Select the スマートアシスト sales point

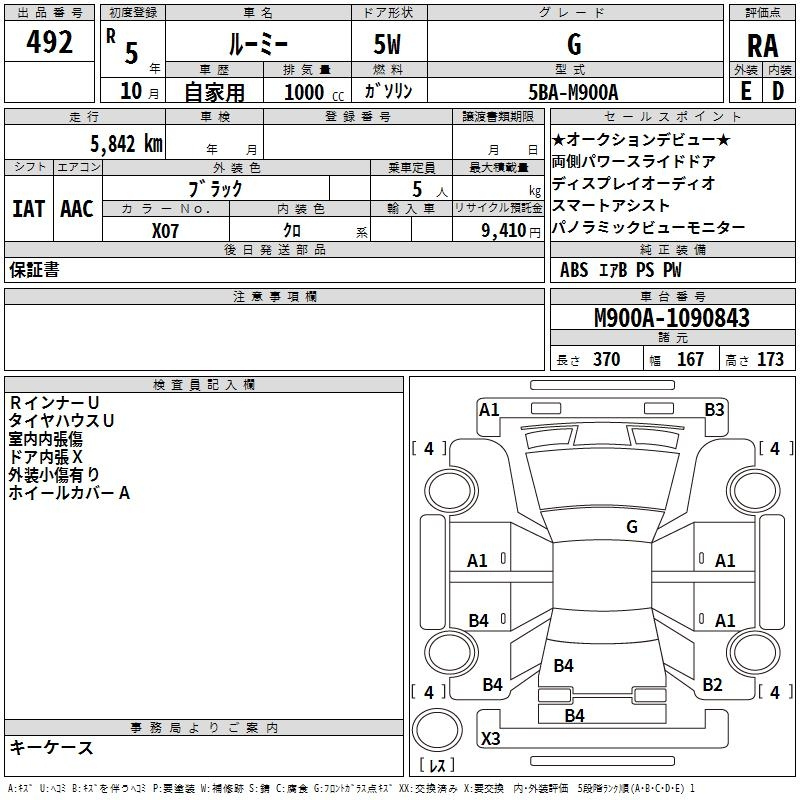tap(611, 205)
